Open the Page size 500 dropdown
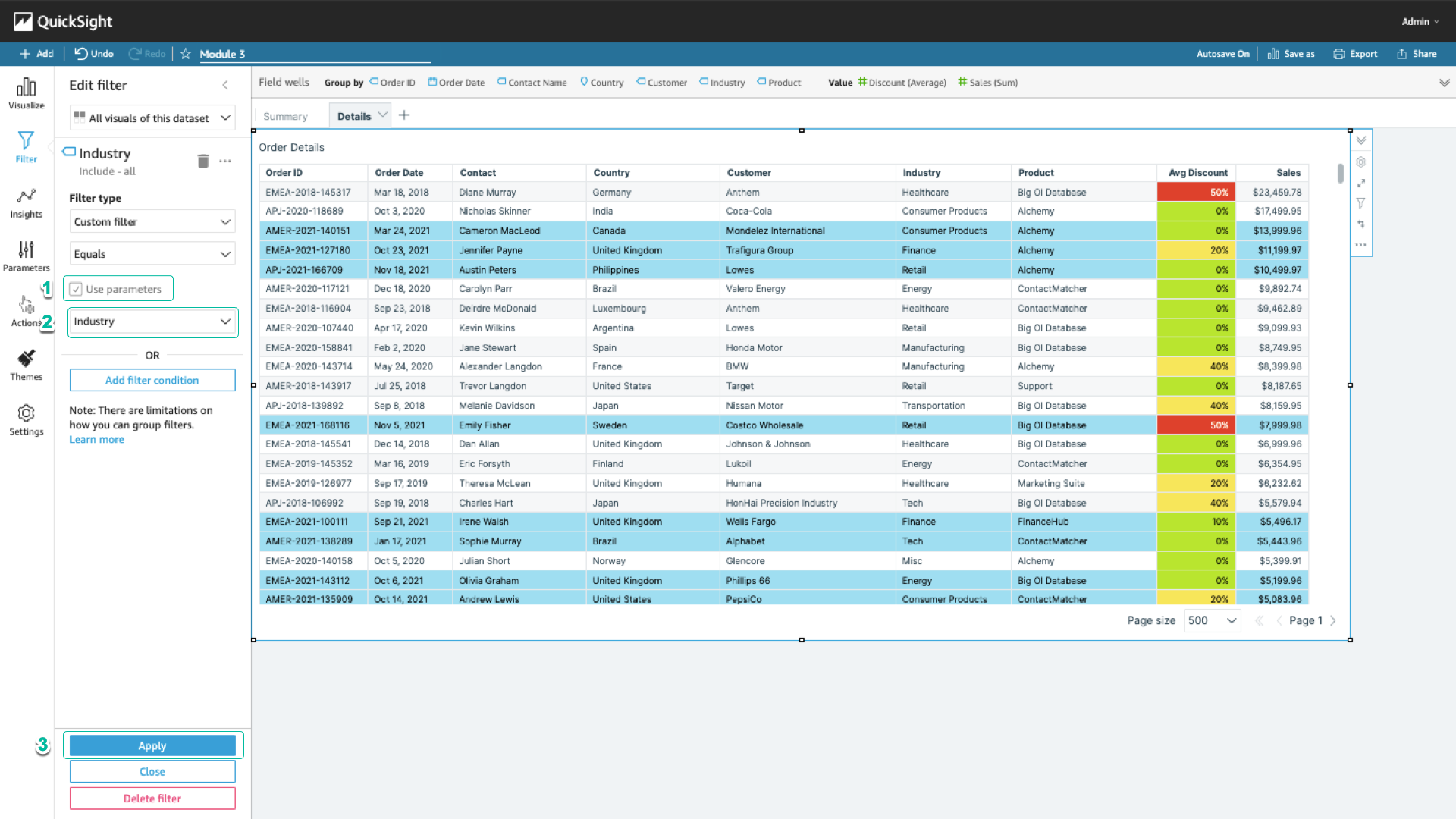The width and height of the screenshot is (1456, 819). click(x=1212, y=620)
